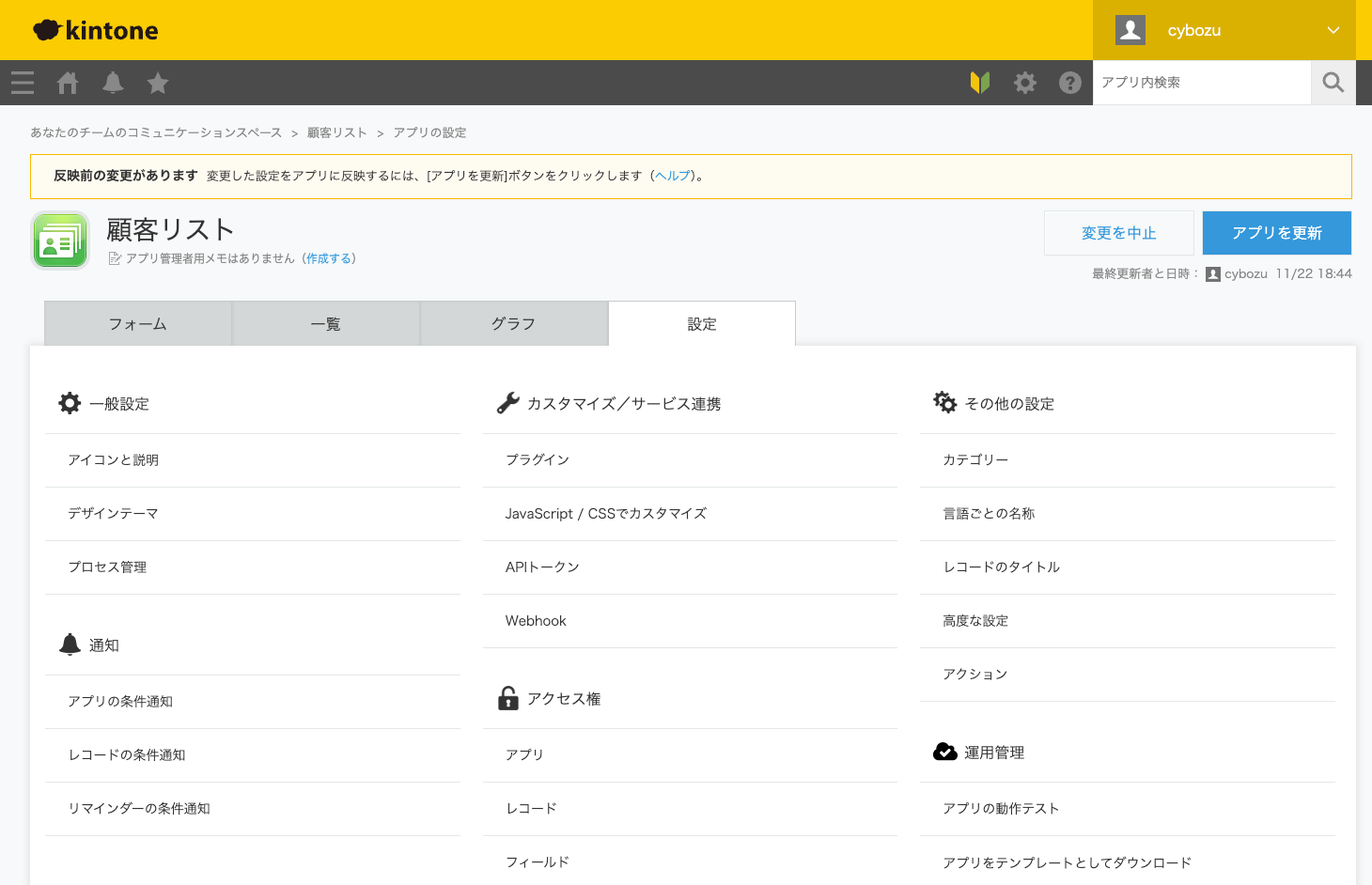Viewport: 1372px width, 885px height.
Task: Open the administration gear icon in header
Action: click(x=1025, y=83)
